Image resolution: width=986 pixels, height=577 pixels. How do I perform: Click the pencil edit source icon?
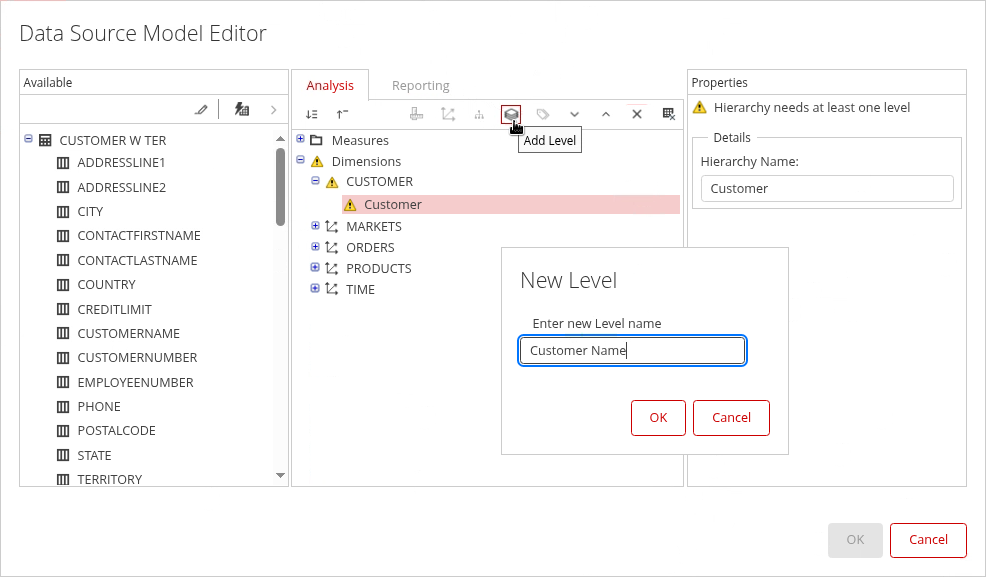click(202, 109)
